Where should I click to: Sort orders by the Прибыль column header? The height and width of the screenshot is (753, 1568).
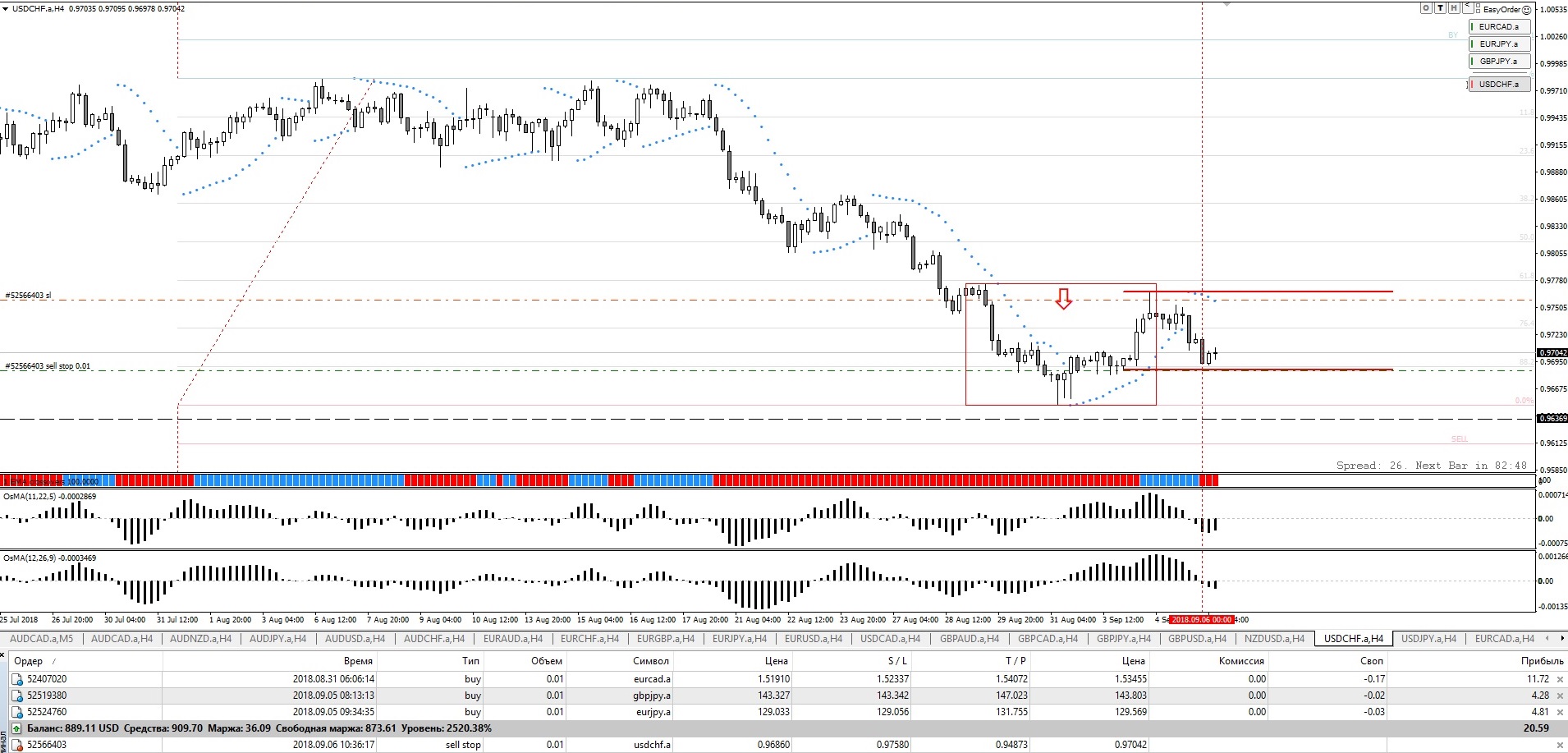pos(1478,661)
